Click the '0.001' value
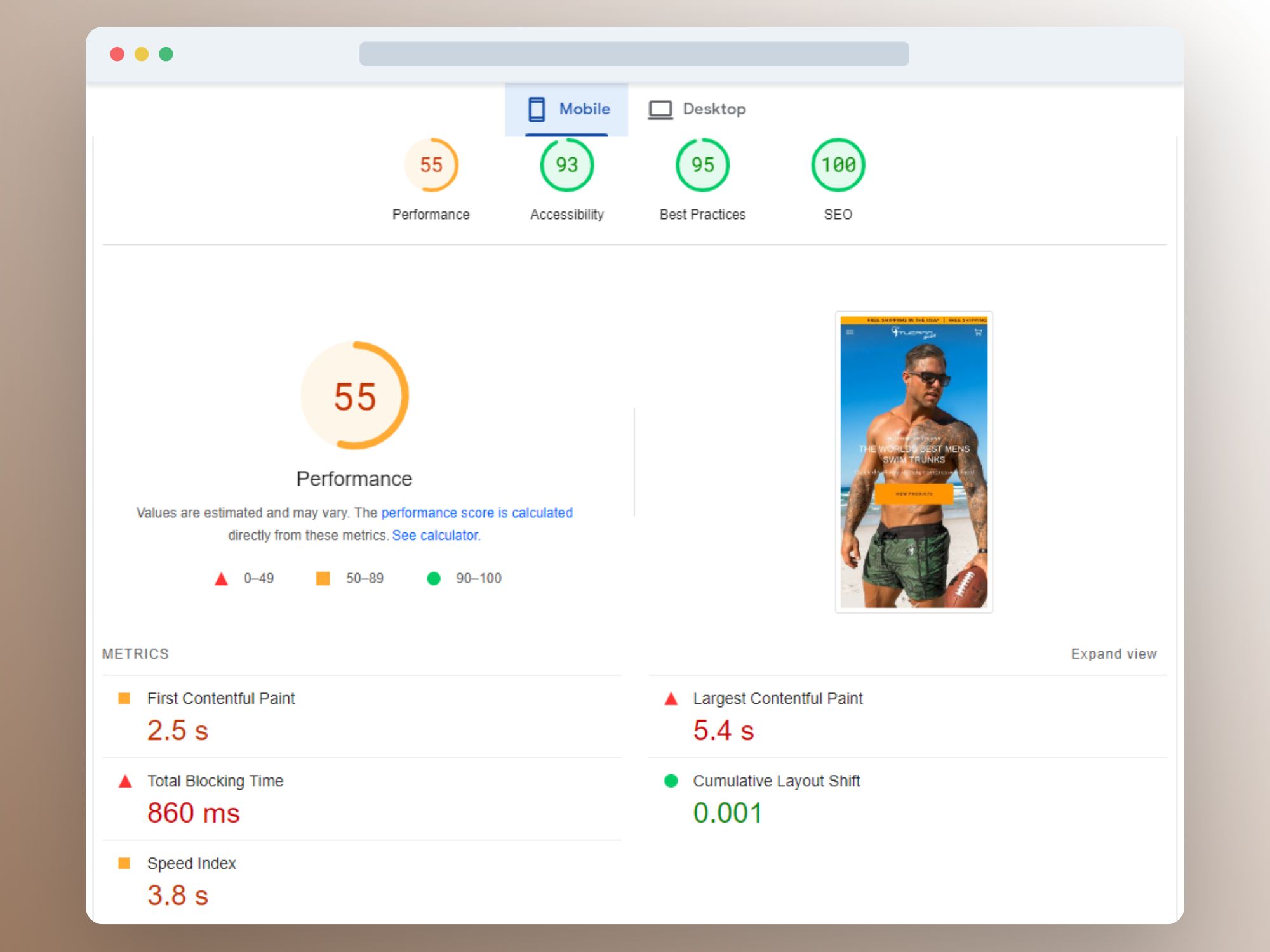Image resolution: width=1270 pixels, height=952 pixels. click(x=728, y=813)
